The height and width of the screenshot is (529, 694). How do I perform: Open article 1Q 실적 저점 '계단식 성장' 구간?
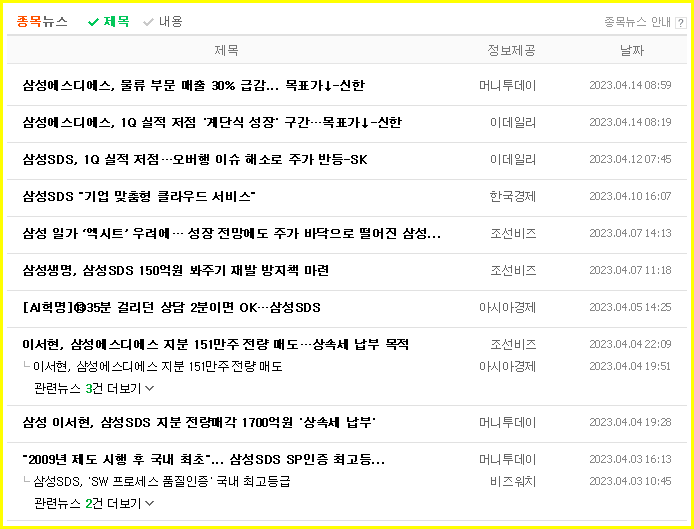point(212,122)
